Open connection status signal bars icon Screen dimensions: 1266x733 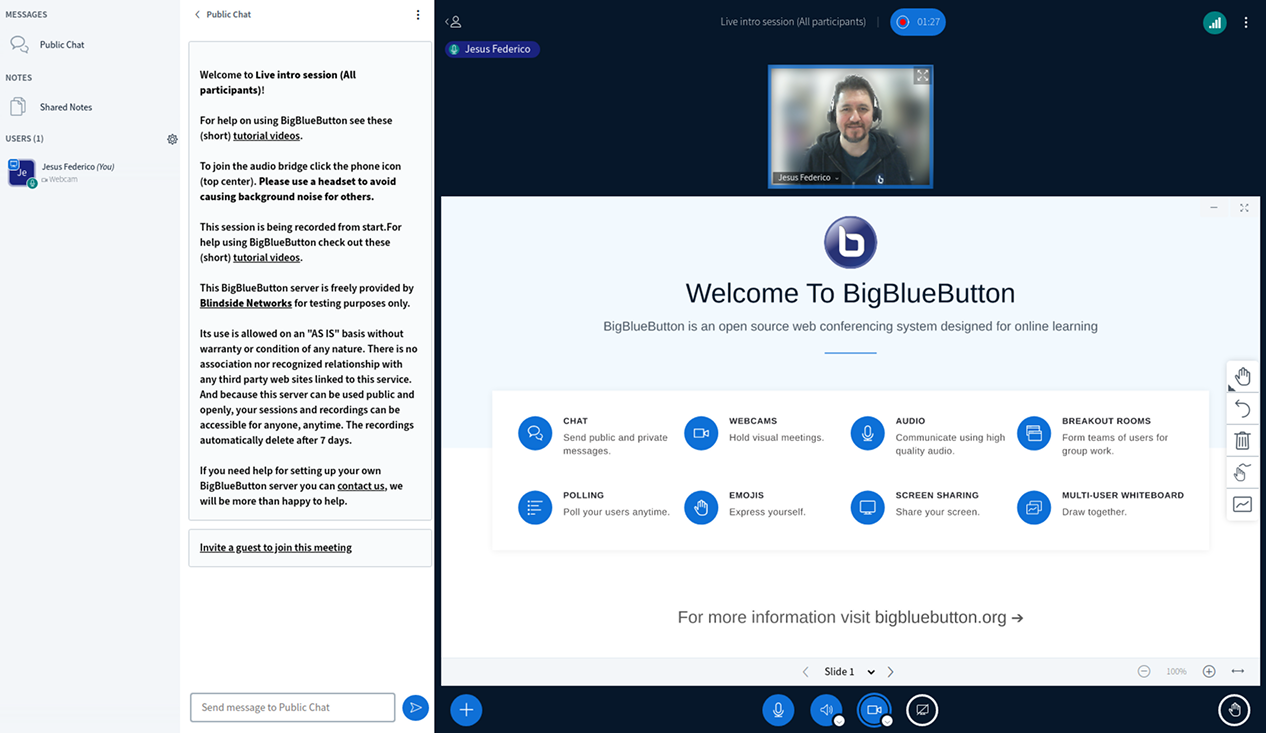click(1215, 22)
